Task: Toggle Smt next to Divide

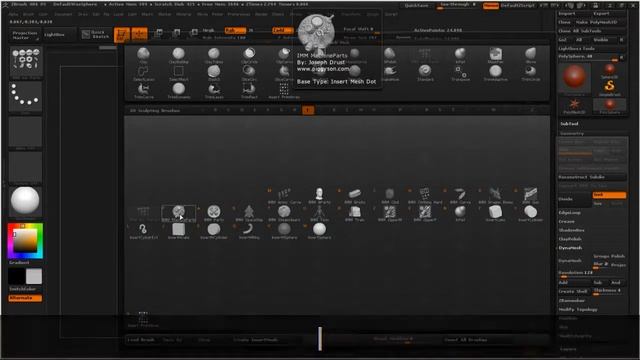Action: point(609,195)
